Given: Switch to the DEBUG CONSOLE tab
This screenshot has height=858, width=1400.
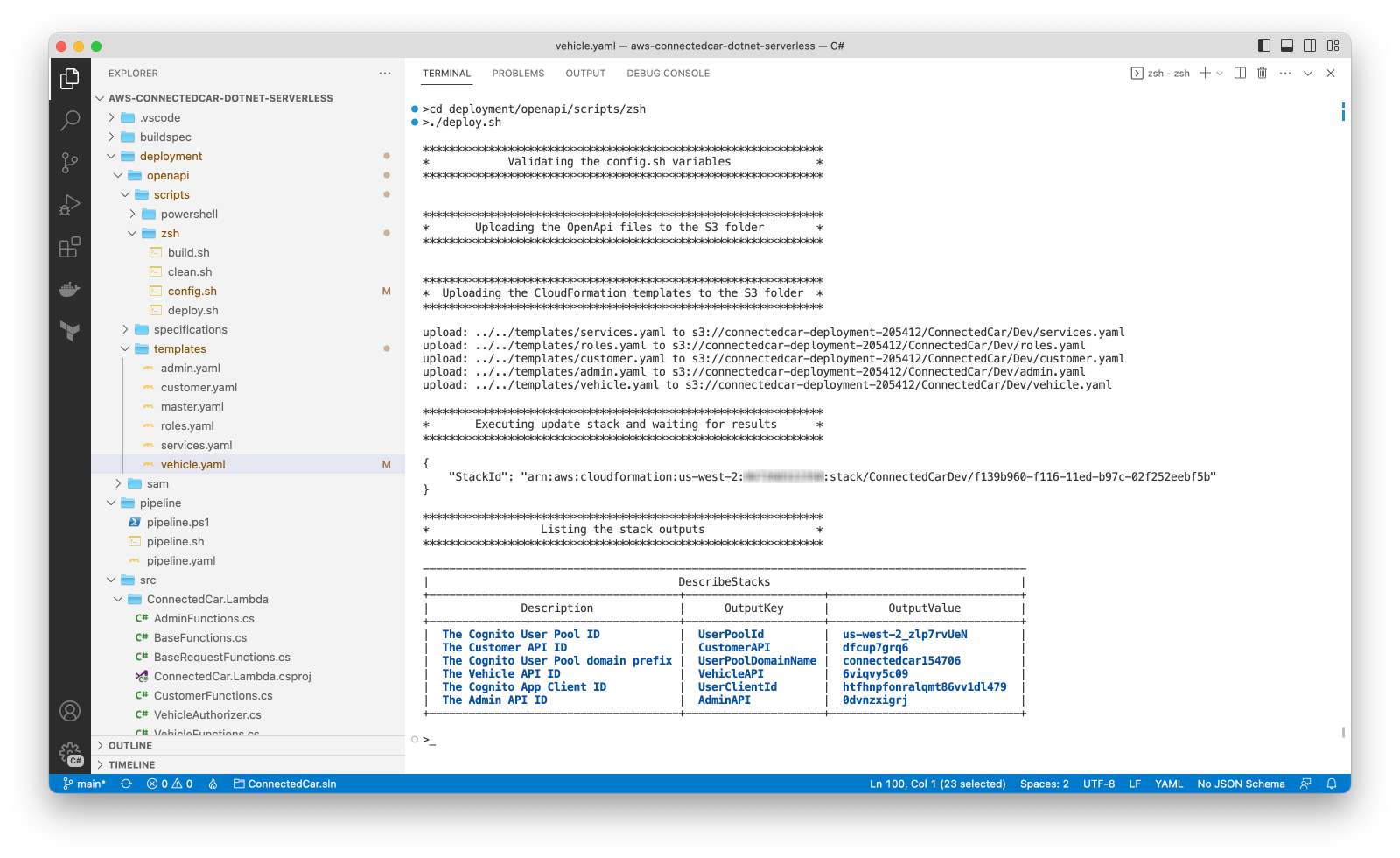Looking at the screenshot, I should pos(668,74).
